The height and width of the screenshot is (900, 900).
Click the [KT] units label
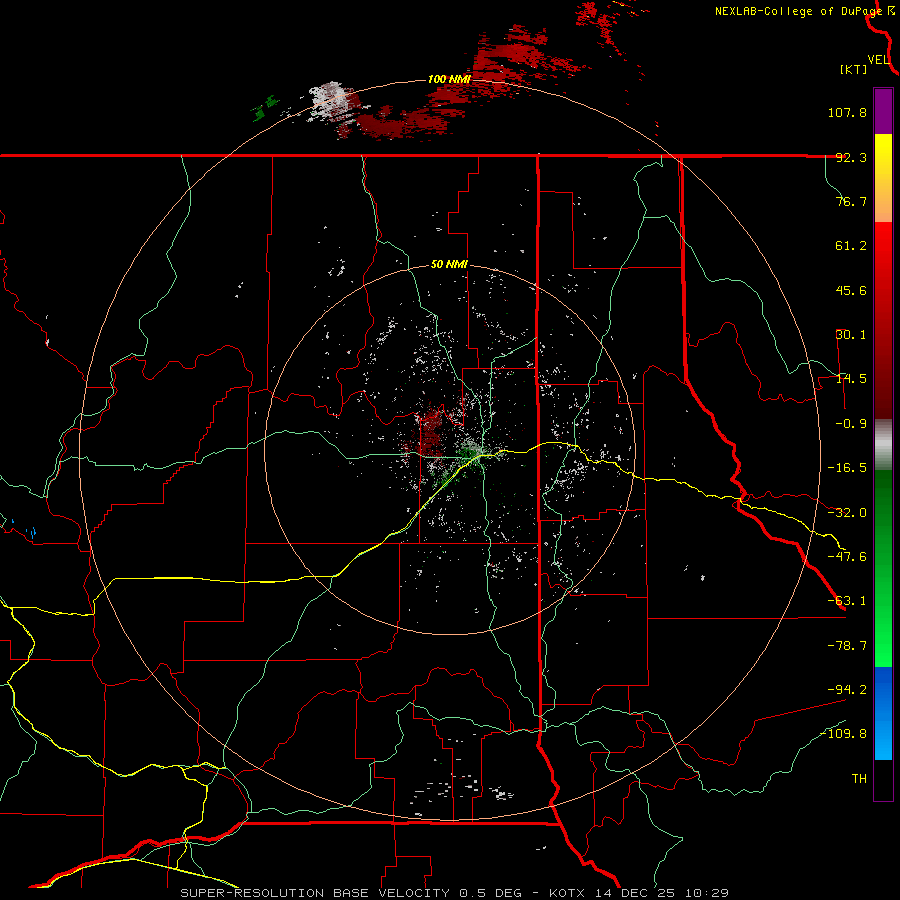[x=854, y=69]
